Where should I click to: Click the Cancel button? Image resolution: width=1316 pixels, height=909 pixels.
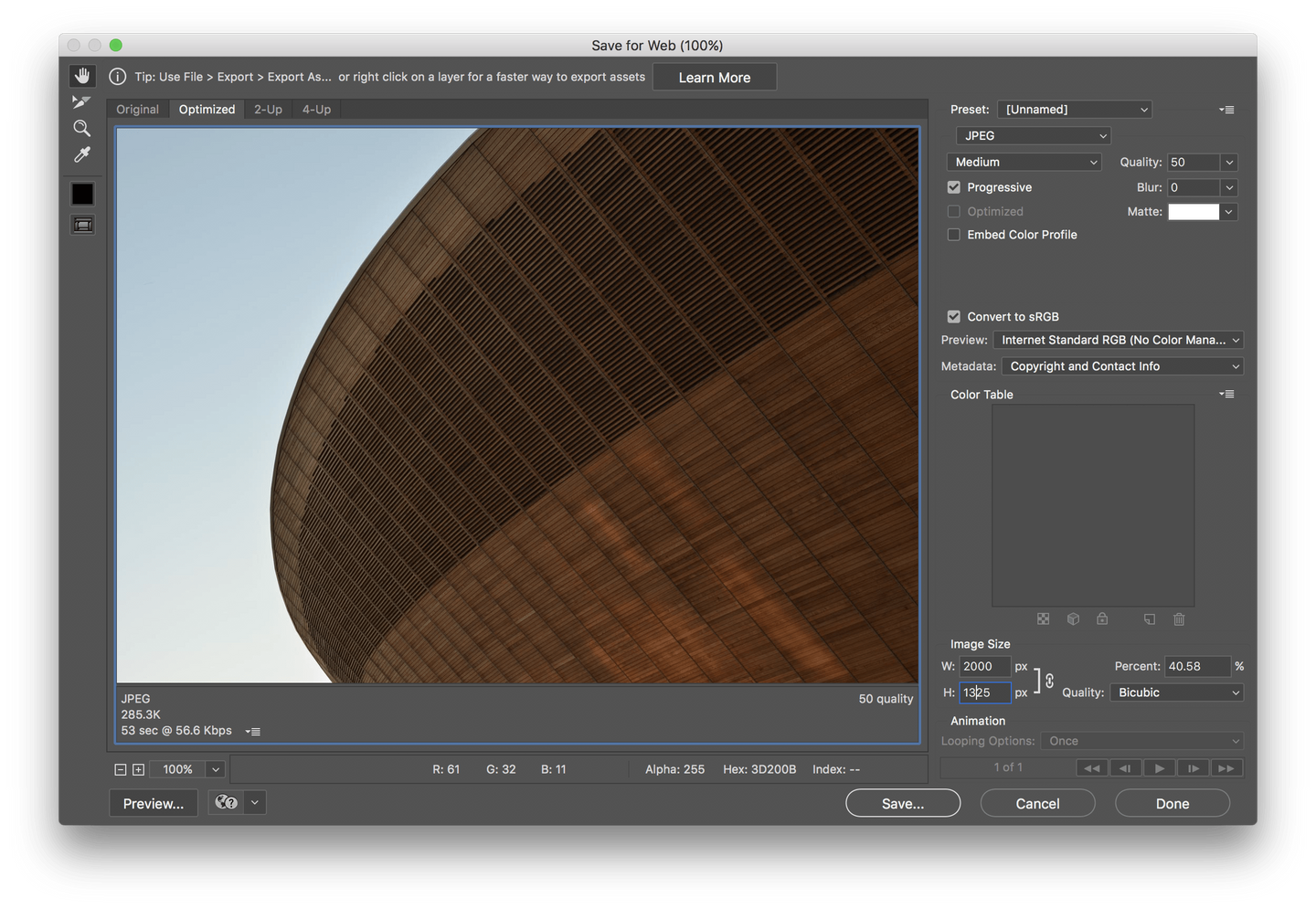pos(1038,804)
